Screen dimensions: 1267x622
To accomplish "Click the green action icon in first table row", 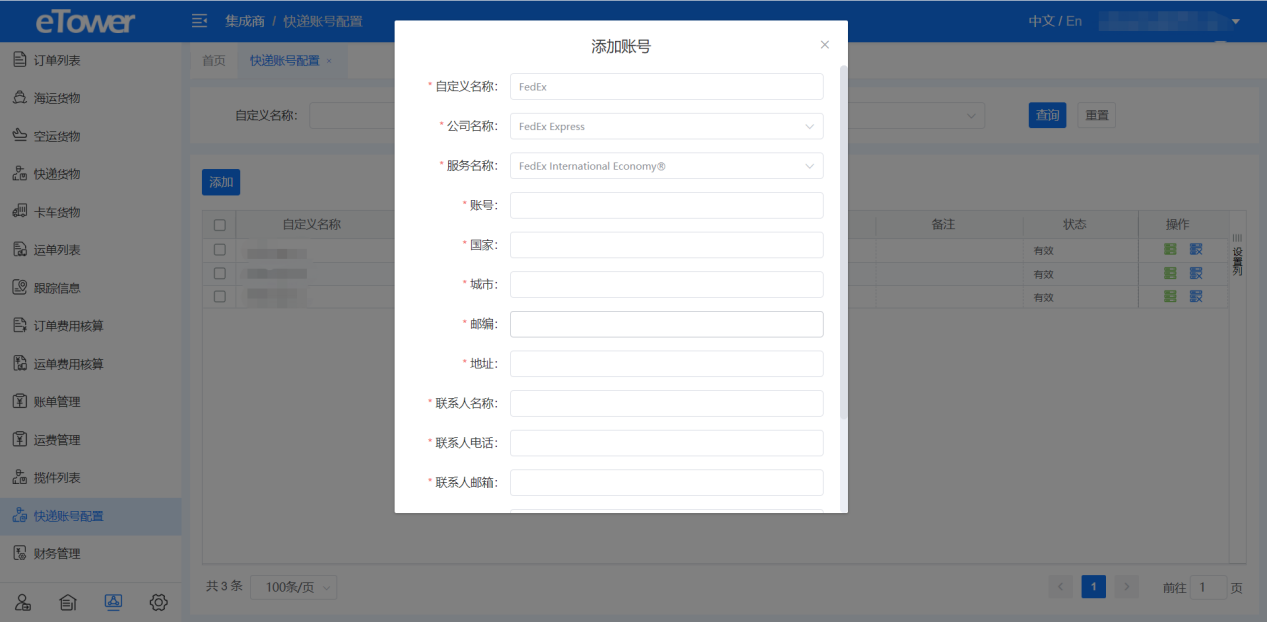I will 1170,249.
